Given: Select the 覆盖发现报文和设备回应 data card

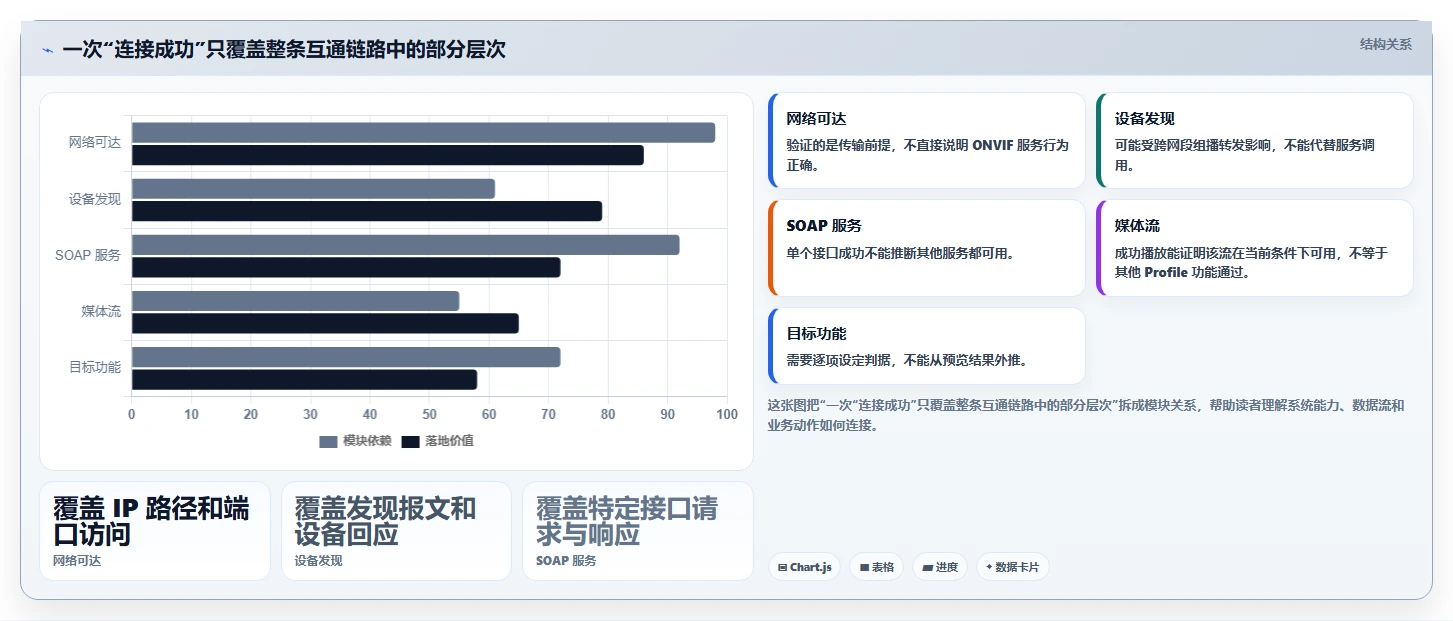Looking at the screenshot, I should pos(396,531).
